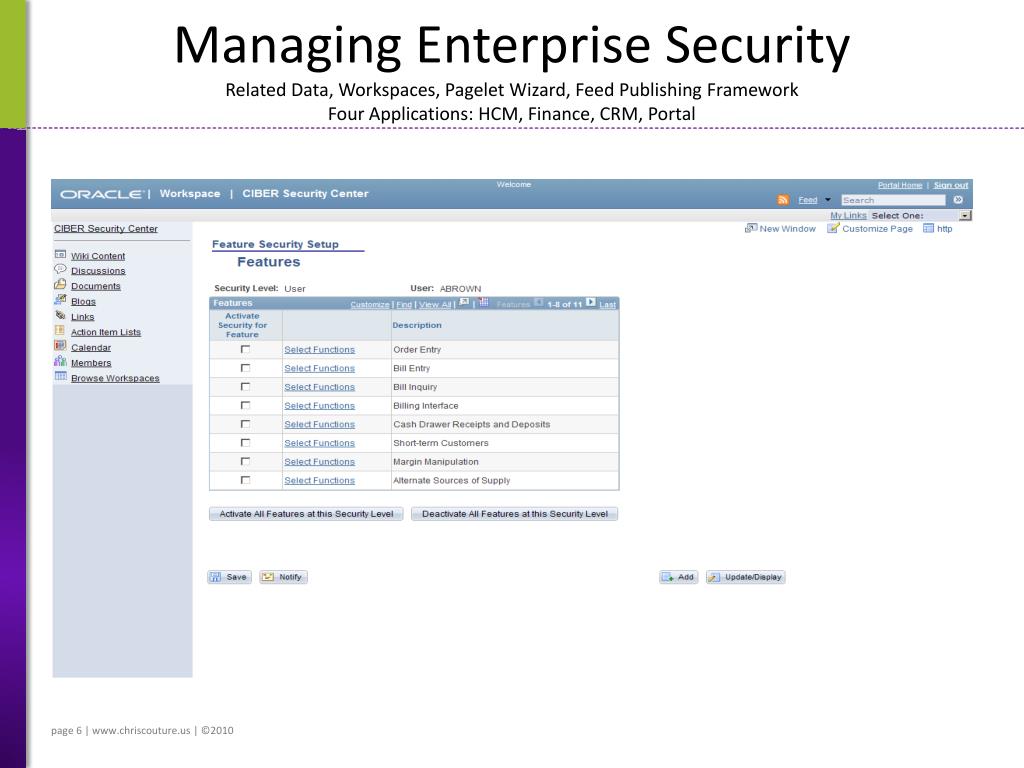
Task: Show next rows arrow in Features grid
Action: coord(590,302)
